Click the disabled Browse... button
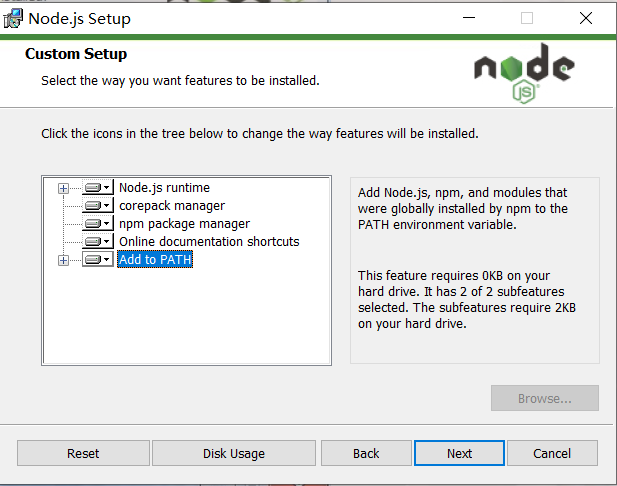 click(x=545, y=398)
